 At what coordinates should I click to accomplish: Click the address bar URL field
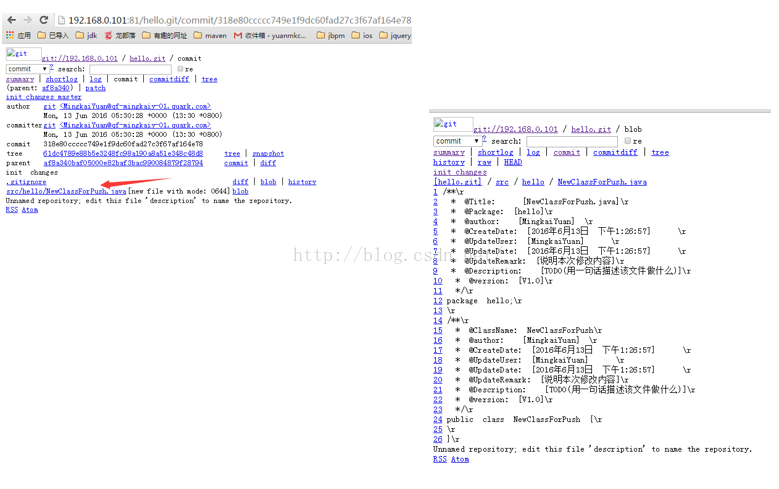pos(239,20)
